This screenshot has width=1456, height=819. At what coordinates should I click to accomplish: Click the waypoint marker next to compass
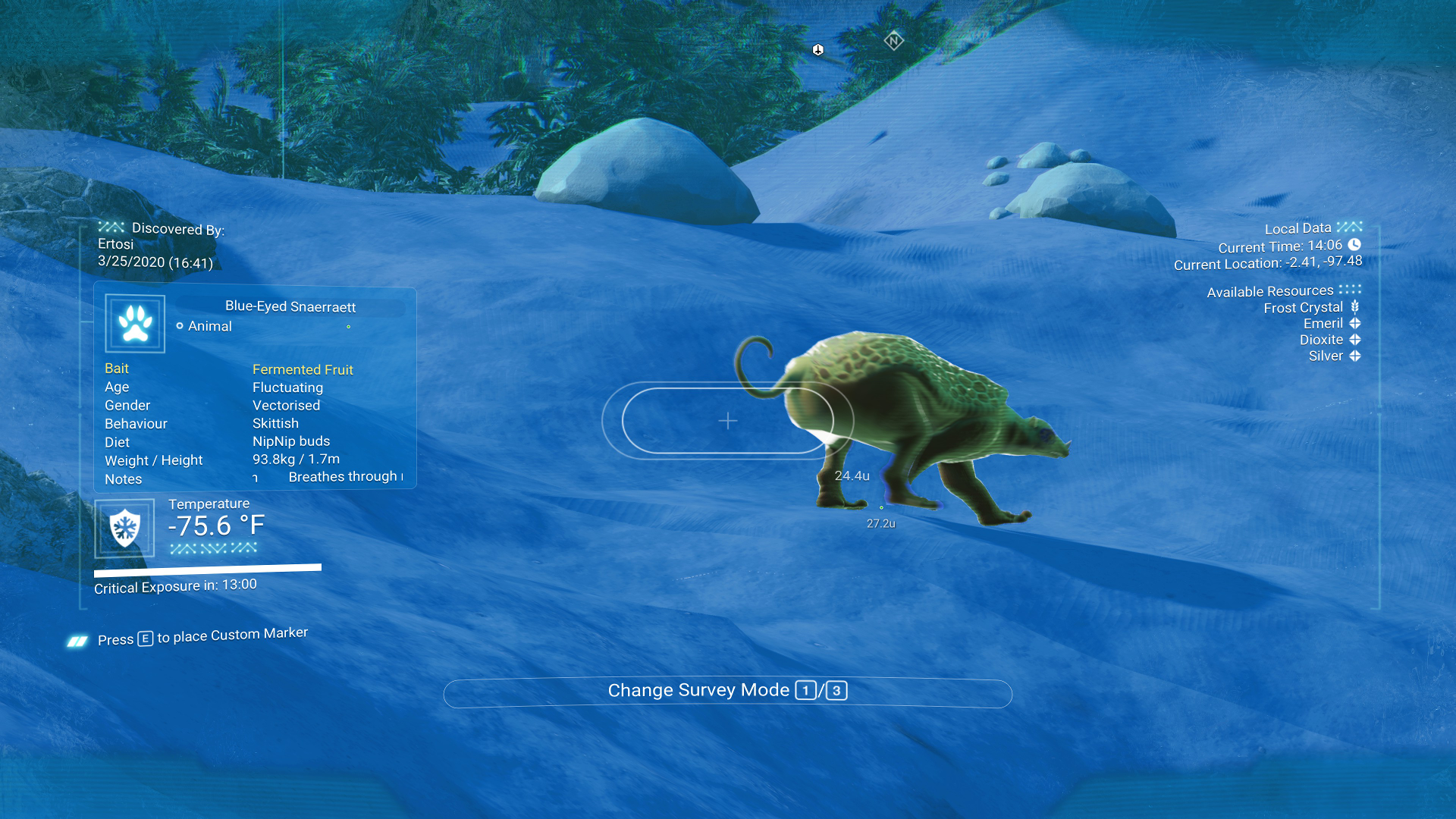tap(817, 50)
